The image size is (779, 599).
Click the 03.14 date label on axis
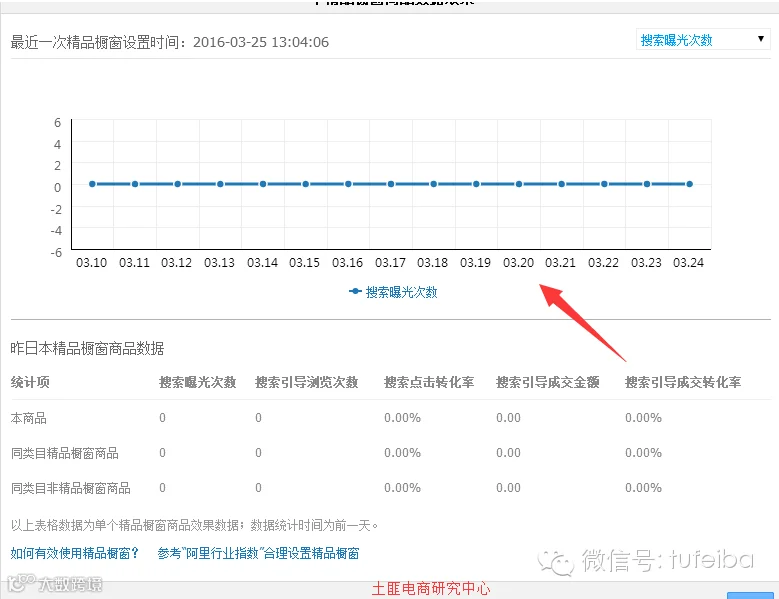[262, 262]
